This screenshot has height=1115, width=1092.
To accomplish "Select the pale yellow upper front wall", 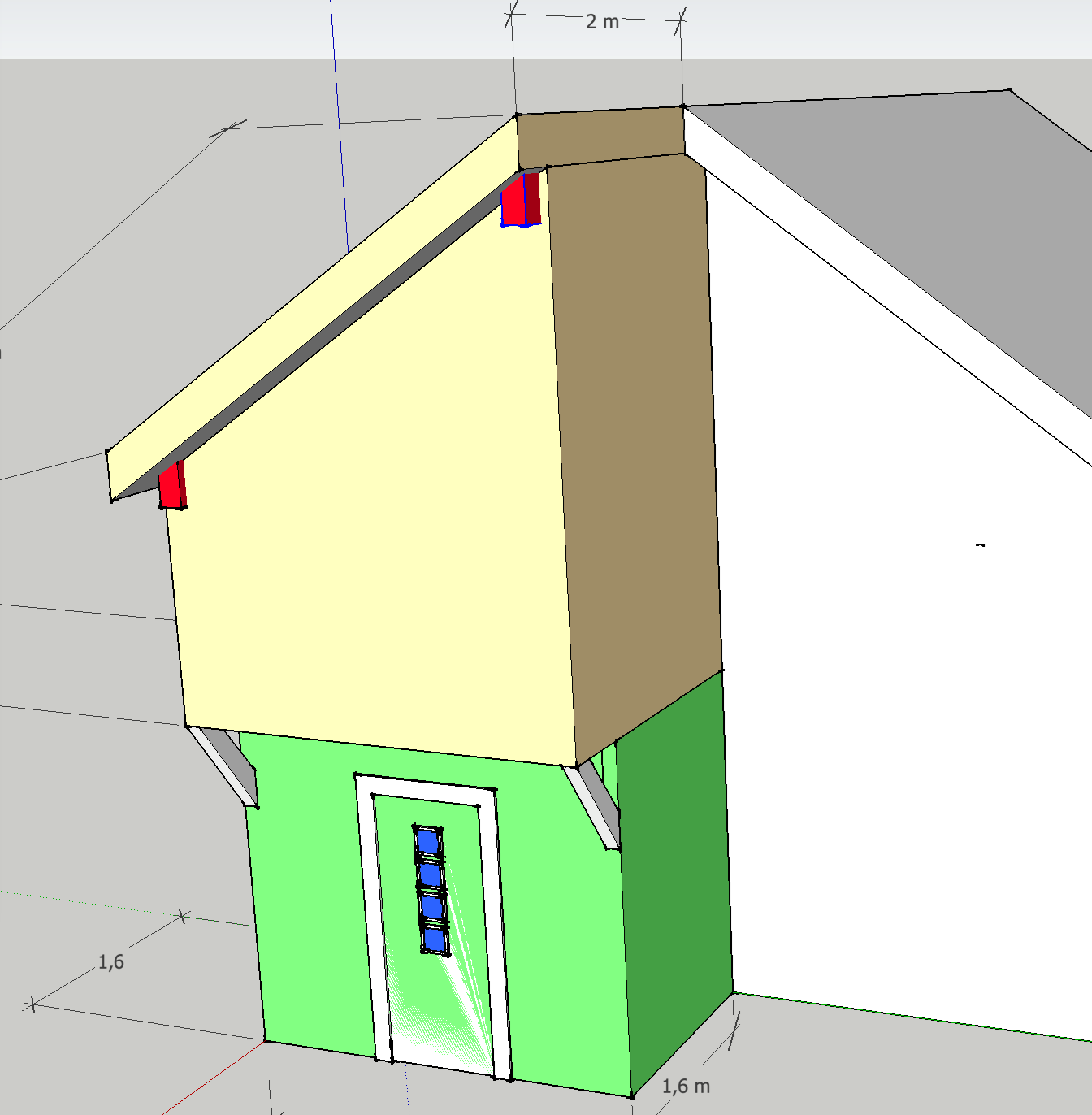I will click(366, 528).
